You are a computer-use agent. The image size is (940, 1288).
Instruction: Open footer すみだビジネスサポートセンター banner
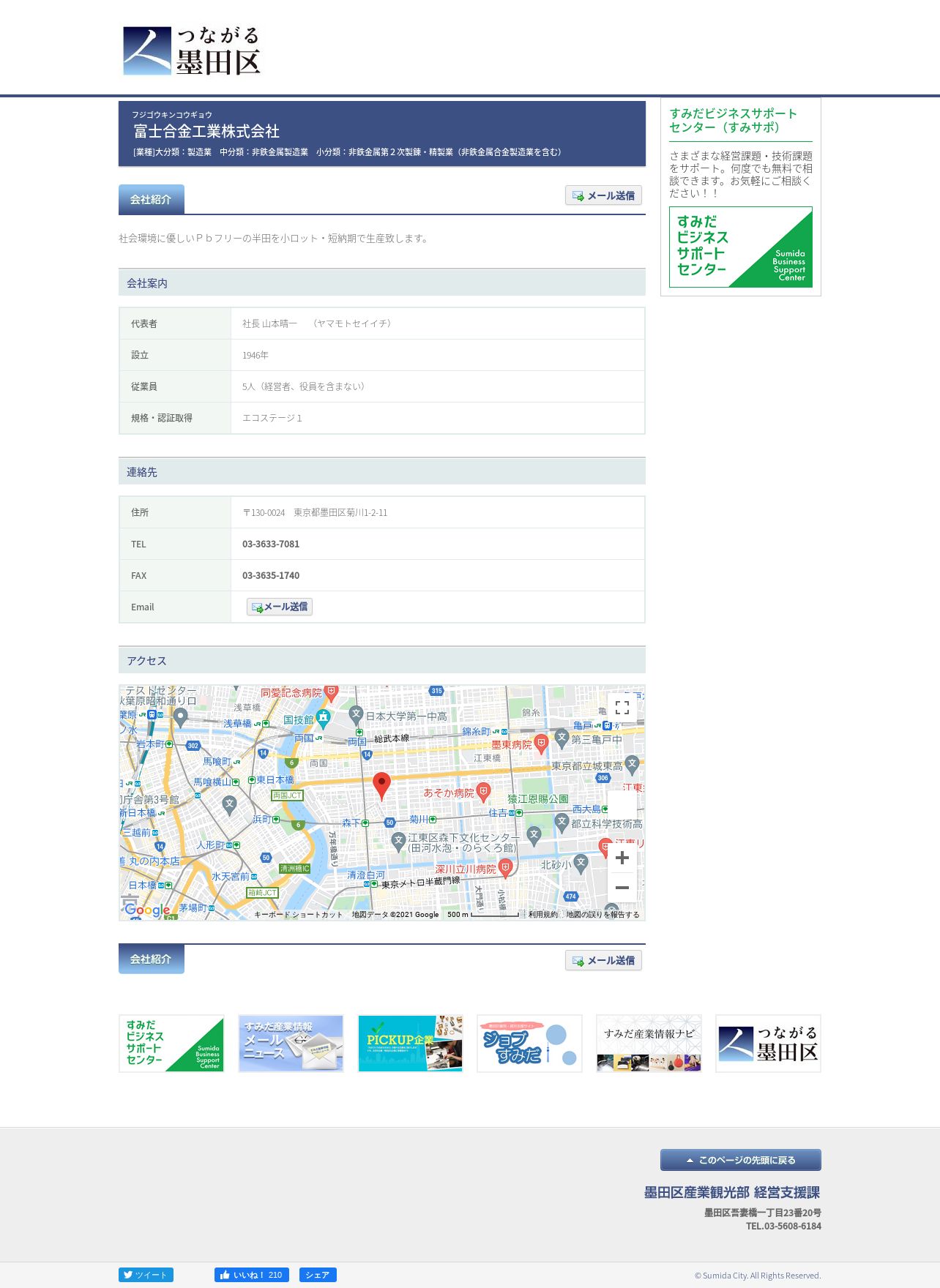[171, 1044]
